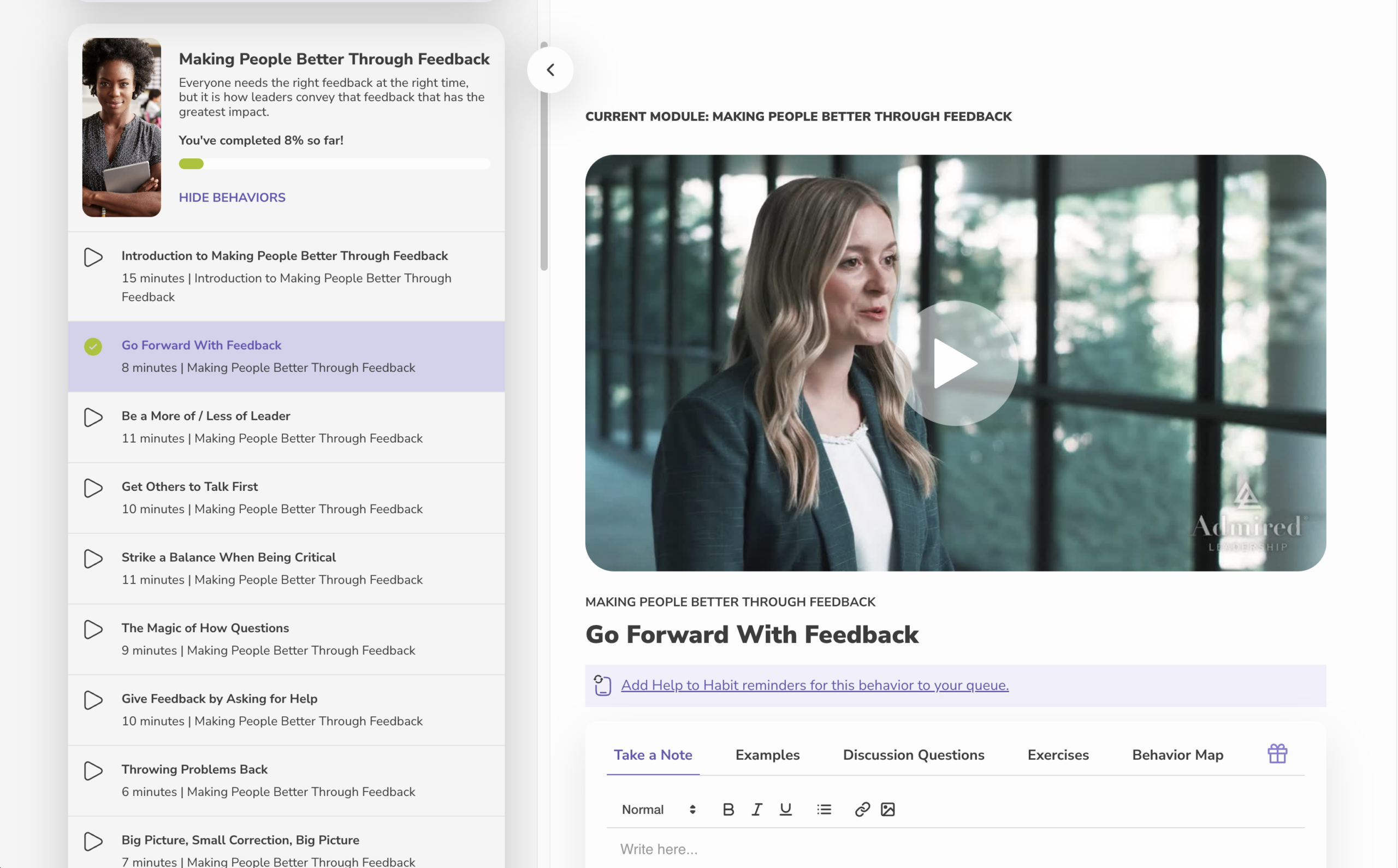This screenshot has width=1398, height=868.
Task: Insert a link in the note editor
Action: point(862,810)
